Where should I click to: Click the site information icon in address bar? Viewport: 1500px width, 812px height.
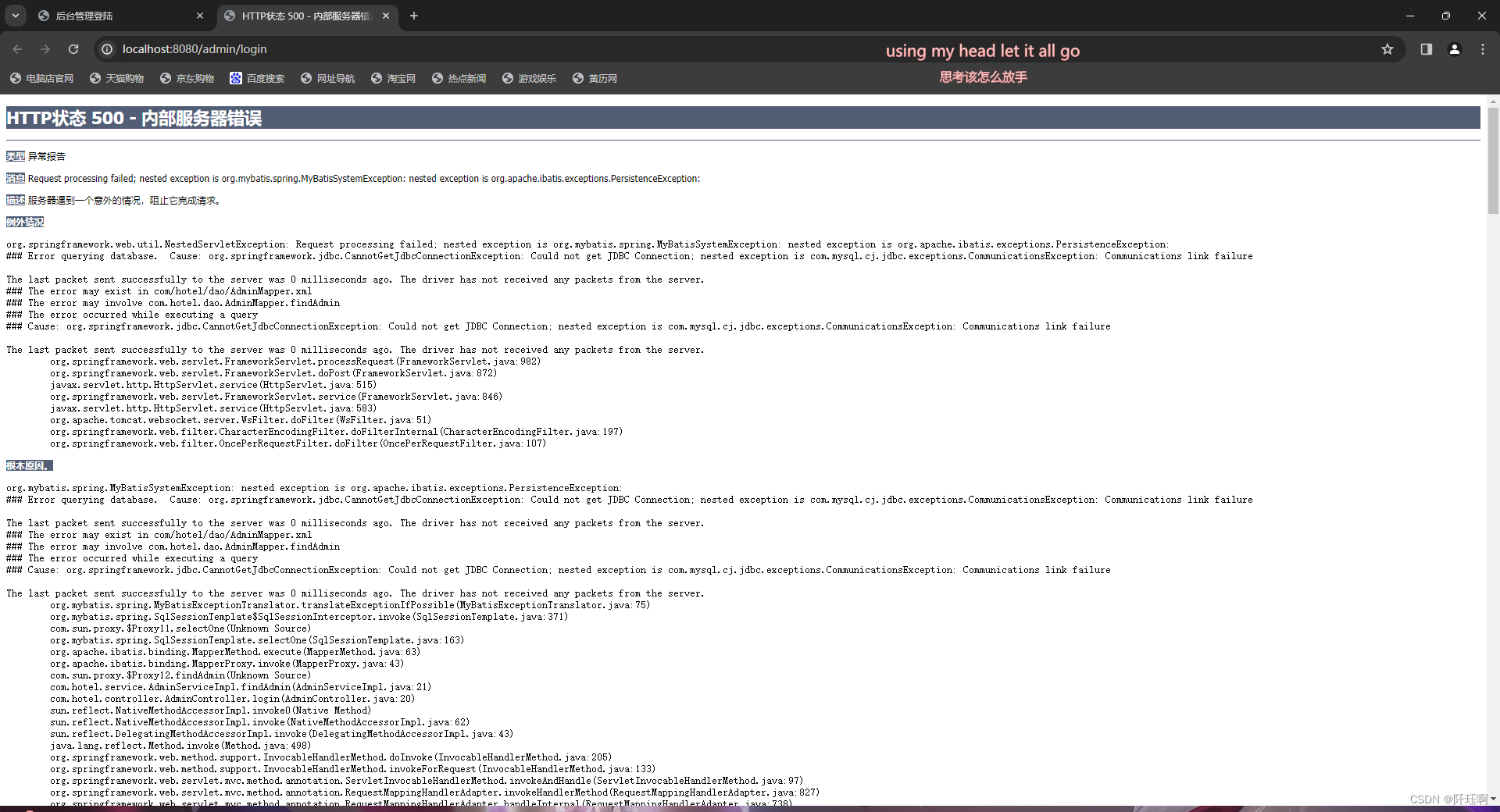(x=106, y=48)
